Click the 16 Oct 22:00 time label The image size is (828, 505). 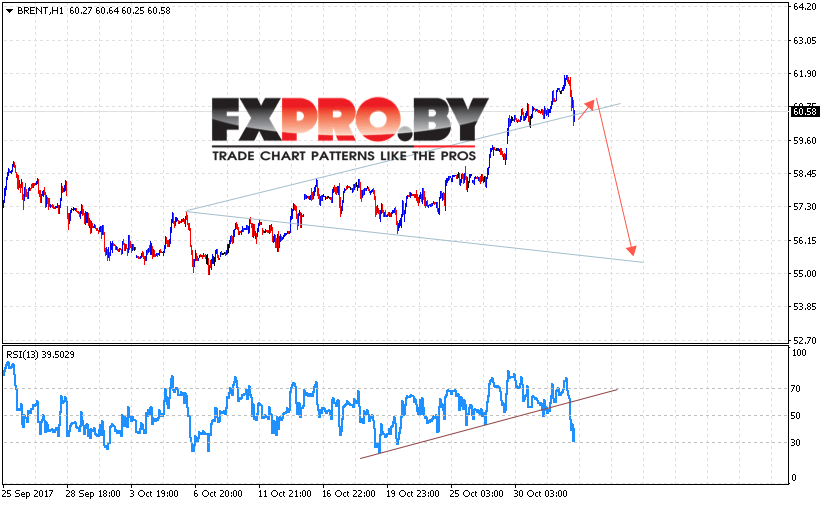pos(349,494)
